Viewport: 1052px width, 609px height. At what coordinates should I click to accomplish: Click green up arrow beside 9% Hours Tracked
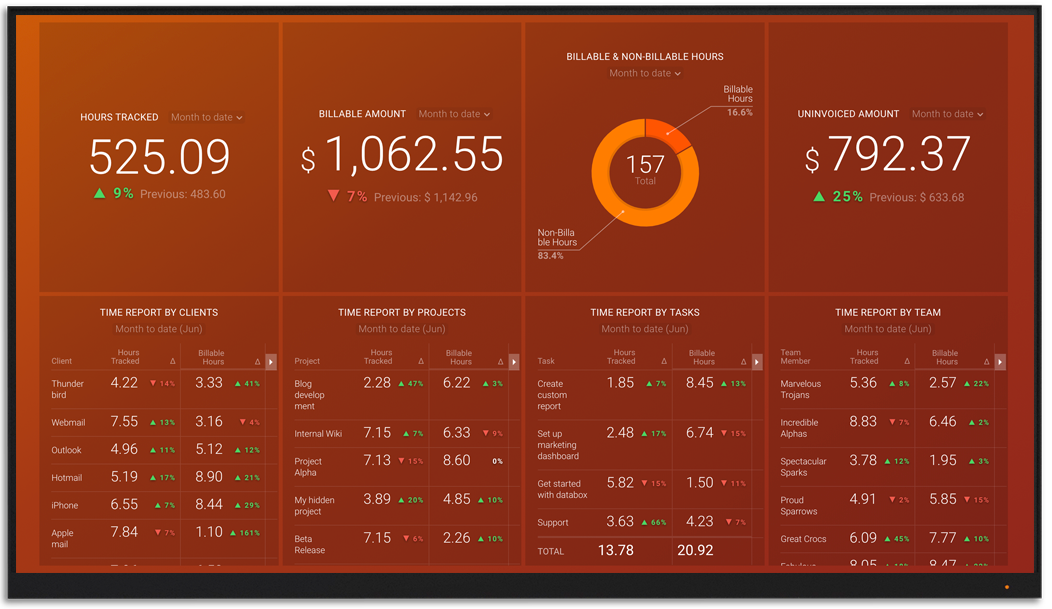[99, 194]
